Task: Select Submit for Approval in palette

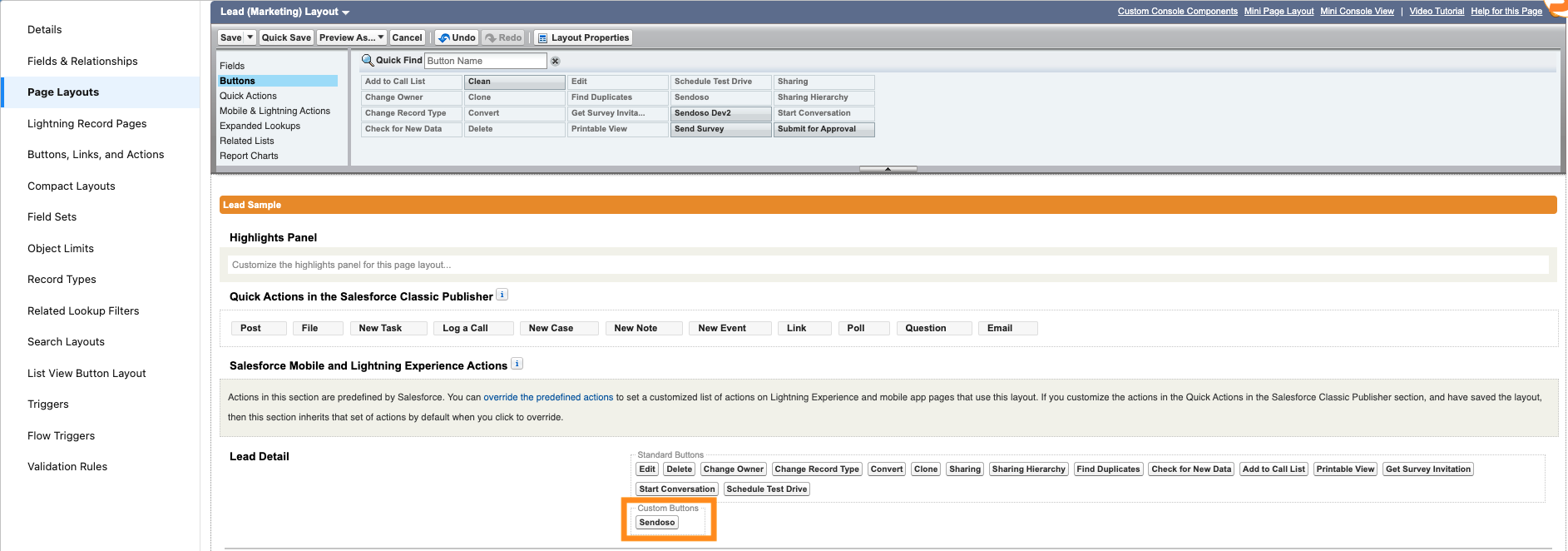Action: click(x=824, y=129)
